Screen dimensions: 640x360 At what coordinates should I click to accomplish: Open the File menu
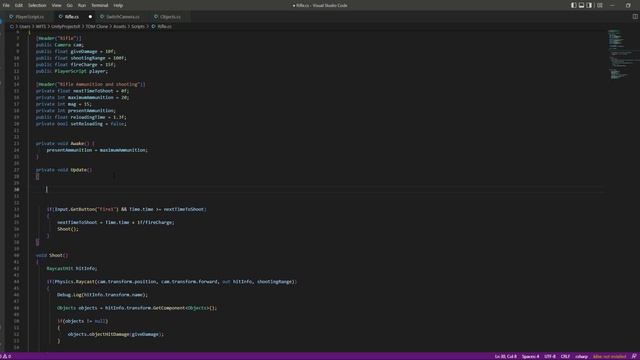point(6,5)
